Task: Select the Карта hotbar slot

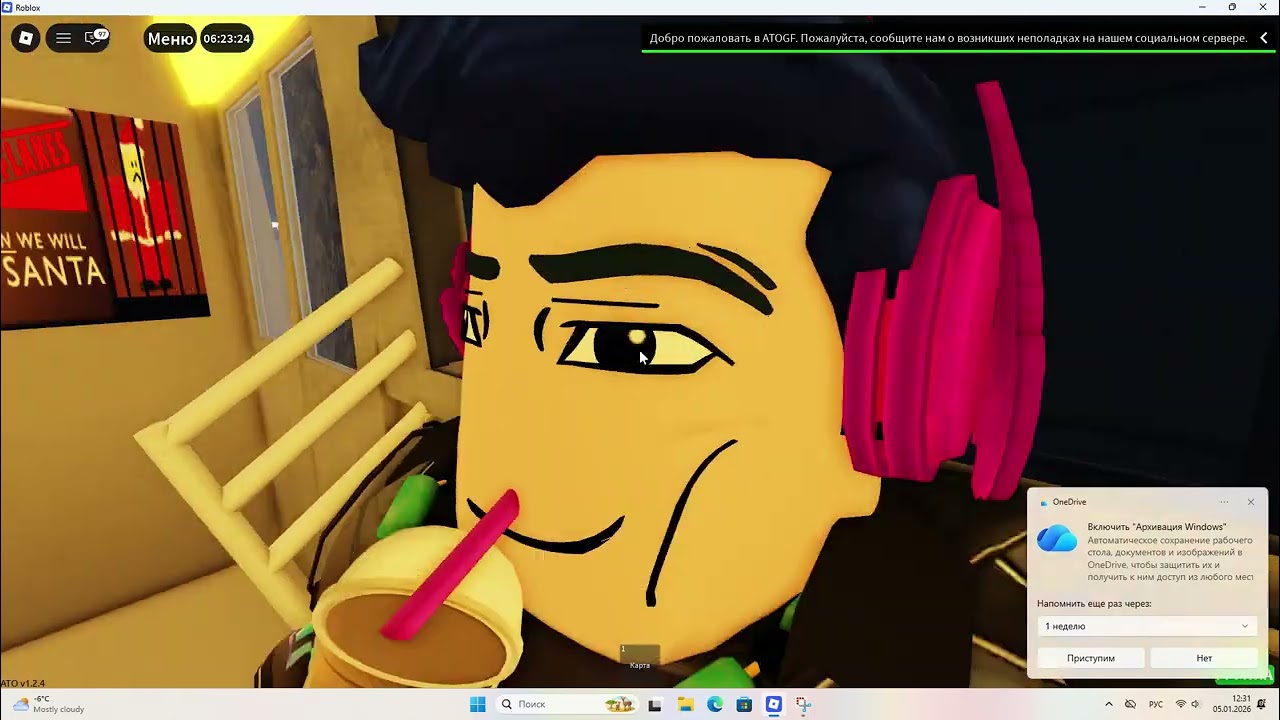Action: coord(640,657)
